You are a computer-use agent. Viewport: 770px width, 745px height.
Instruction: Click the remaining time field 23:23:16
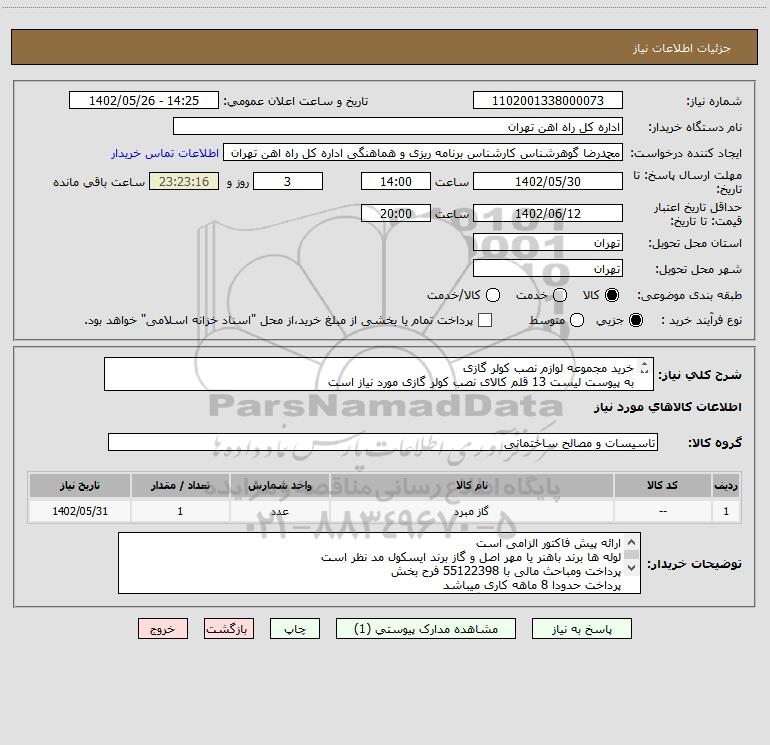tap(184, 181)
